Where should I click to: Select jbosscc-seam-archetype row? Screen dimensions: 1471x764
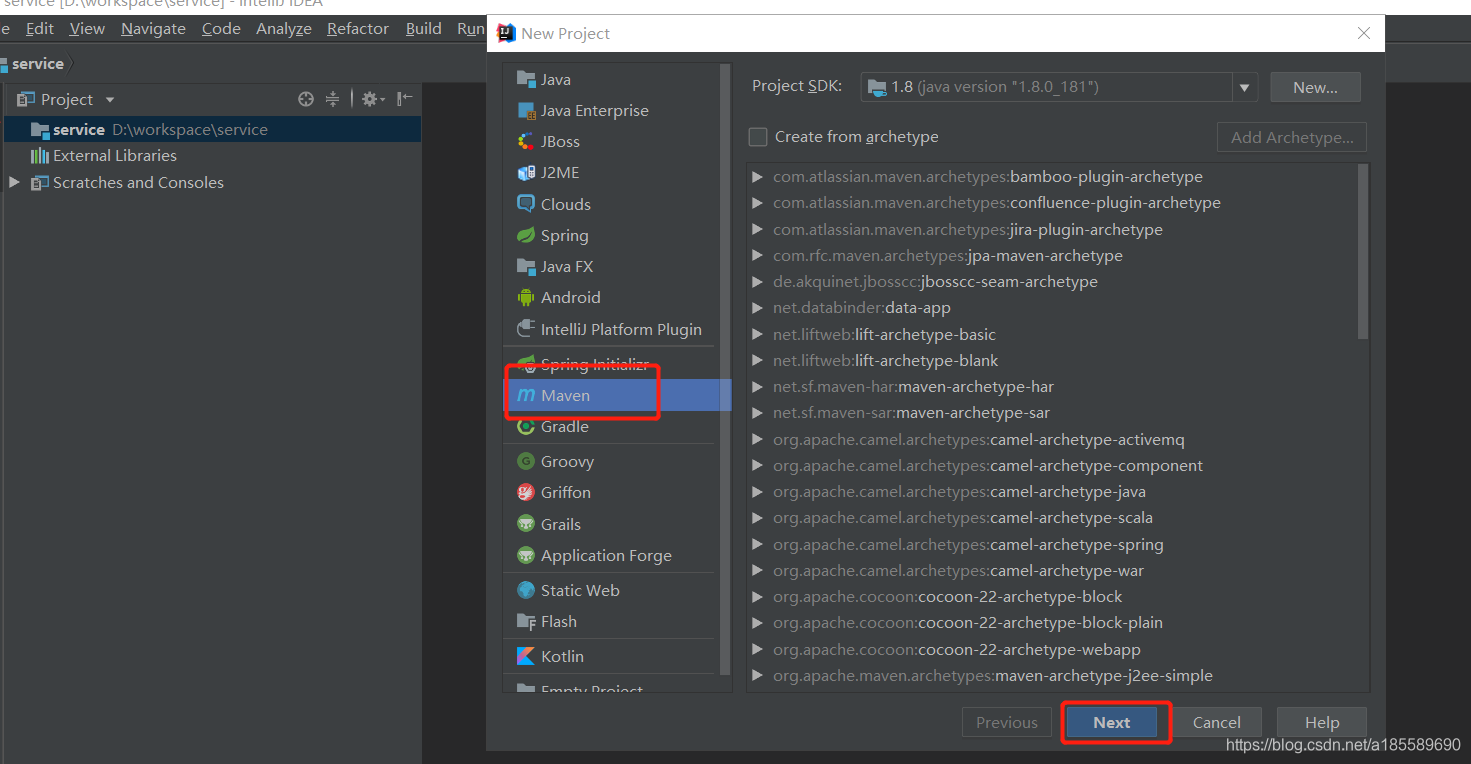tap(1052, 282)
